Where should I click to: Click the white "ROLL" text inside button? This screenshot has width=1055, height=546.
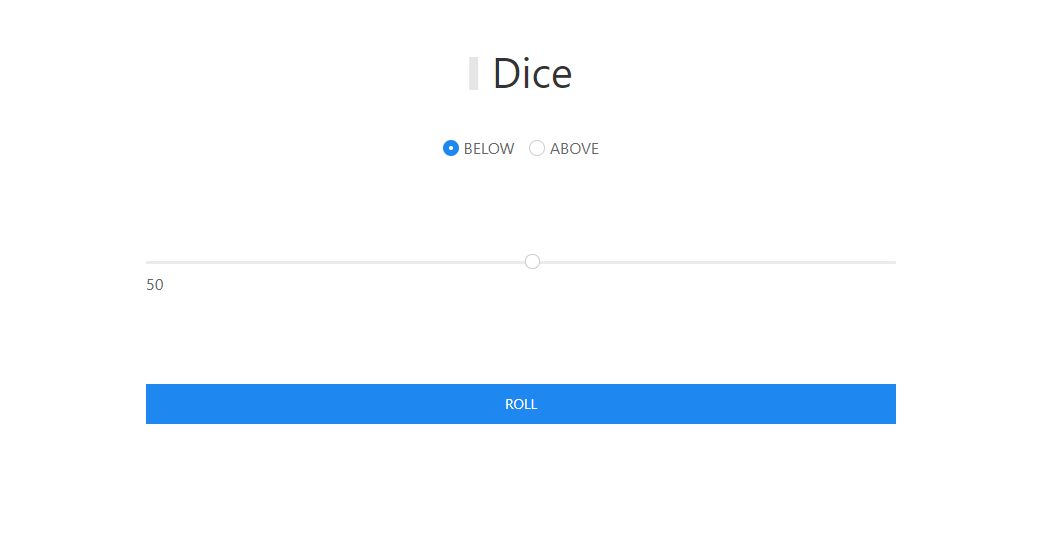pyautogui.click(x=521, y=404)
